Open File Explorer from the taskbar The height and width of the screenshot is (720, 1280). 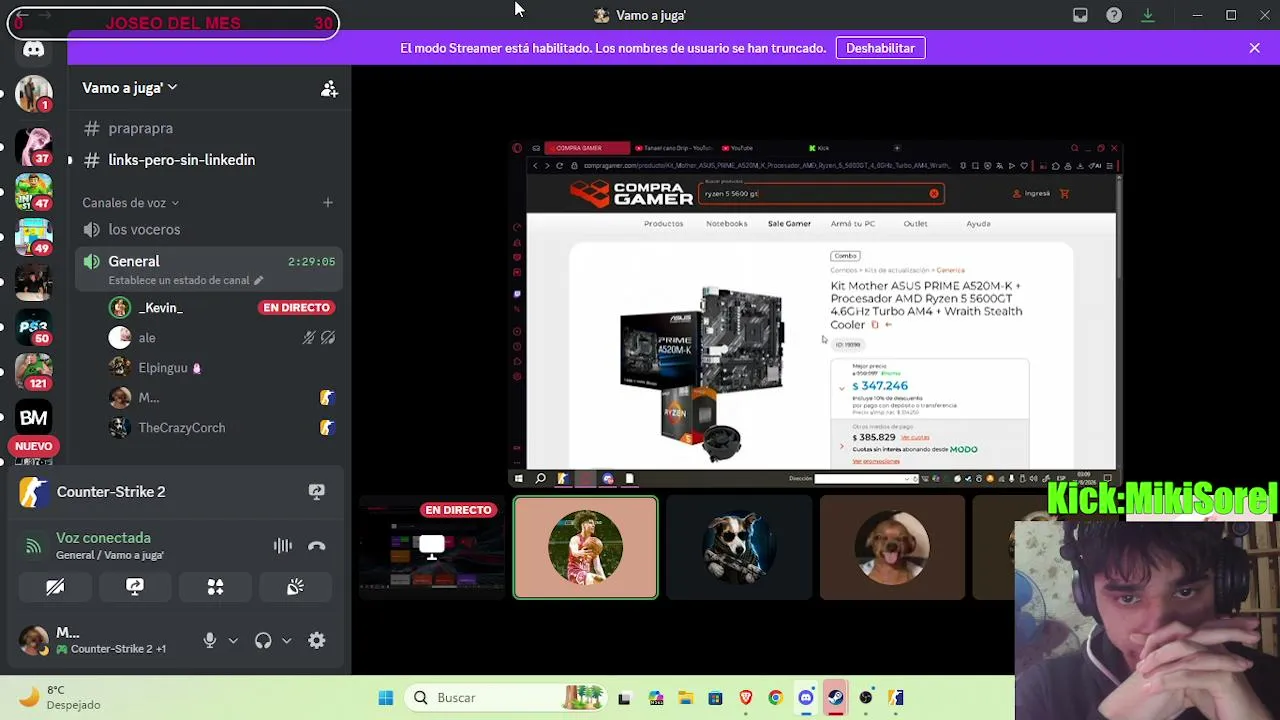point(686,698)
